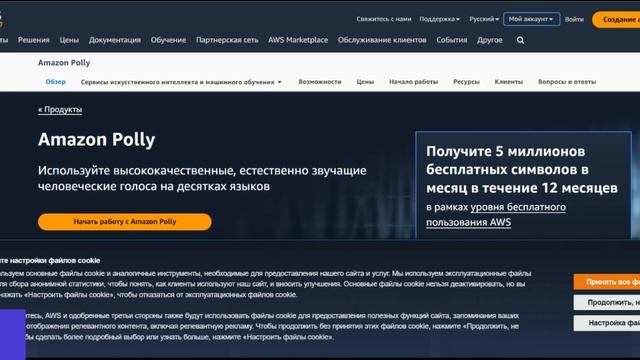
Task: Open the События menu
Action: (x=451, y=40)
